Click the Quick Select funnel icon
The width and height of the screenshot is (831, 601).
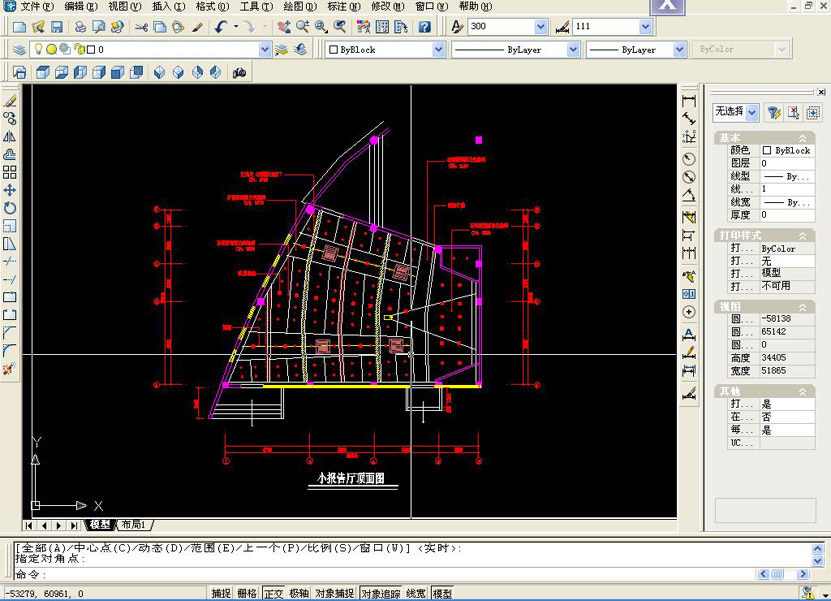[x=773, y=113]
